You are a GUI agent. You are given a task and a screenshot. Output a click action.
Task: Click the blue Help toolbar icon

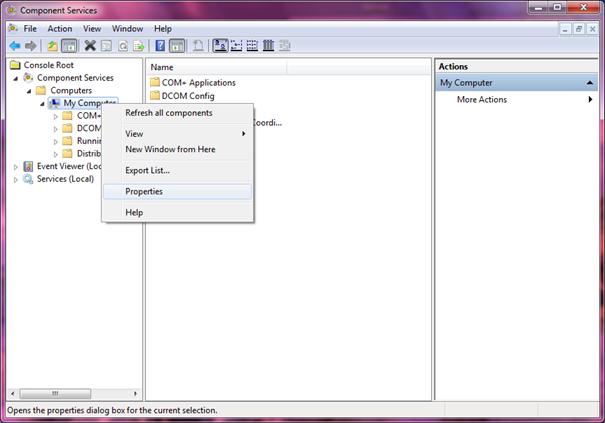(x=160, y=46)
